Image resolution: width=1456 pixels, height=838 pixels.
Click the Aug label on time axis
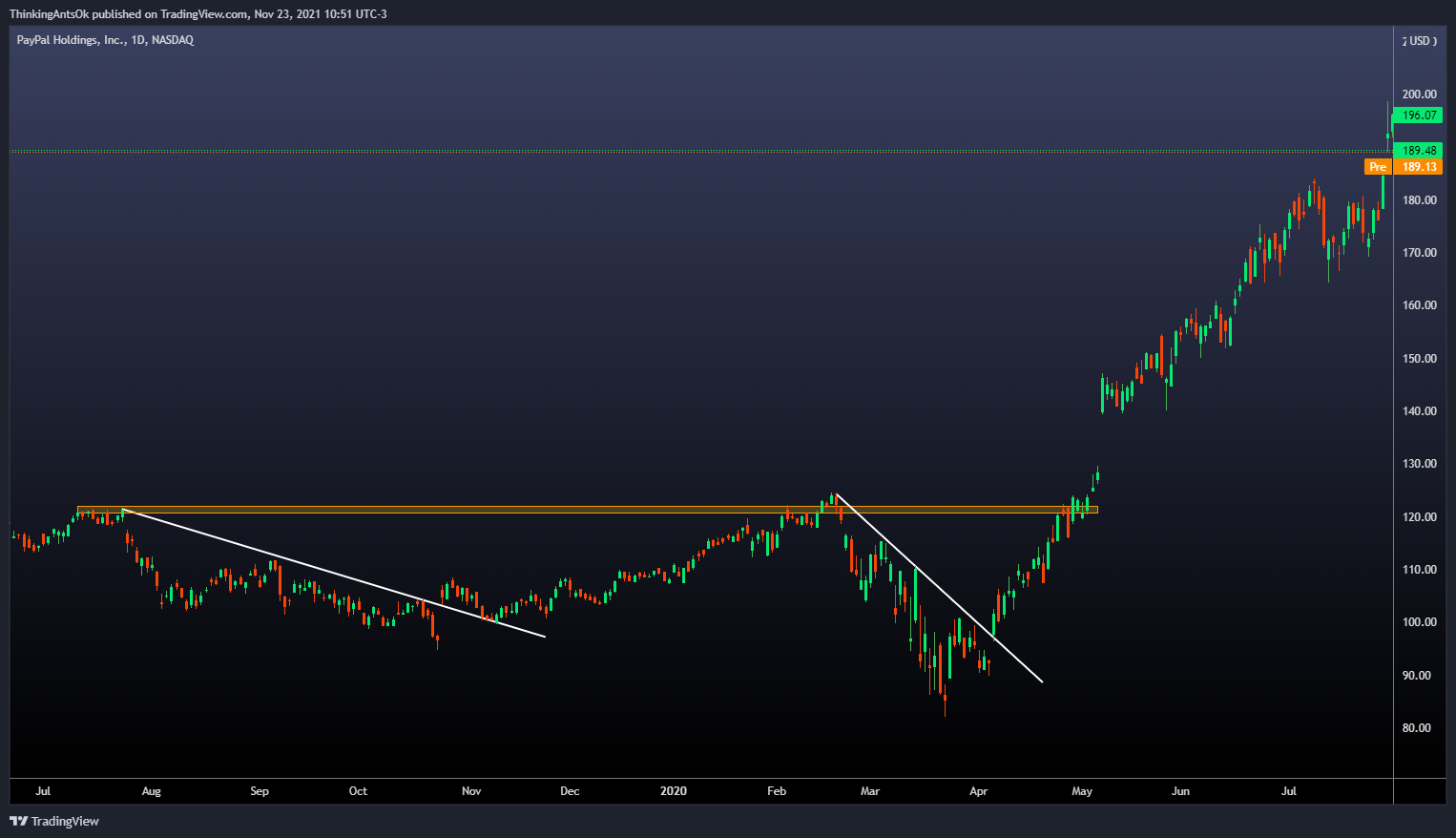[x=151, y=791]
